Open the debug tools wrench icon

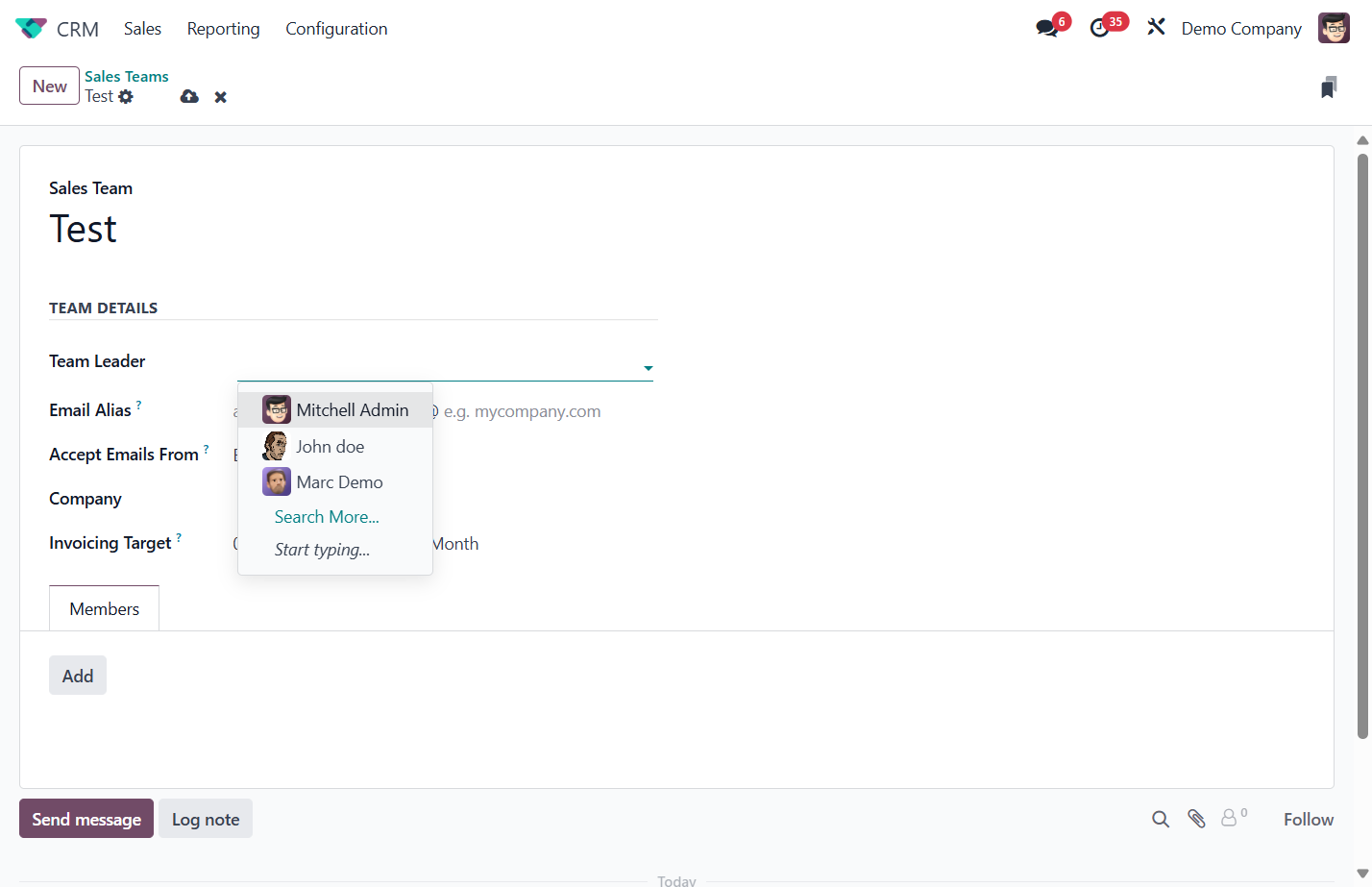coord(1156,28)
